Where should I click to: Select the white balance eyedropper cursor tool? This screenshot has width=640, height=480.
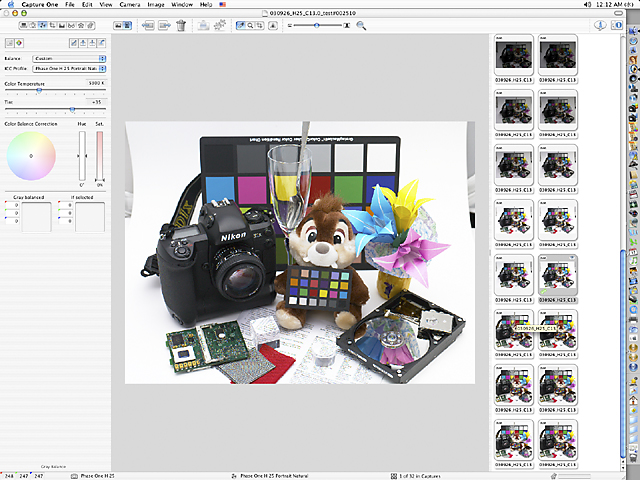tap(241, 25)
